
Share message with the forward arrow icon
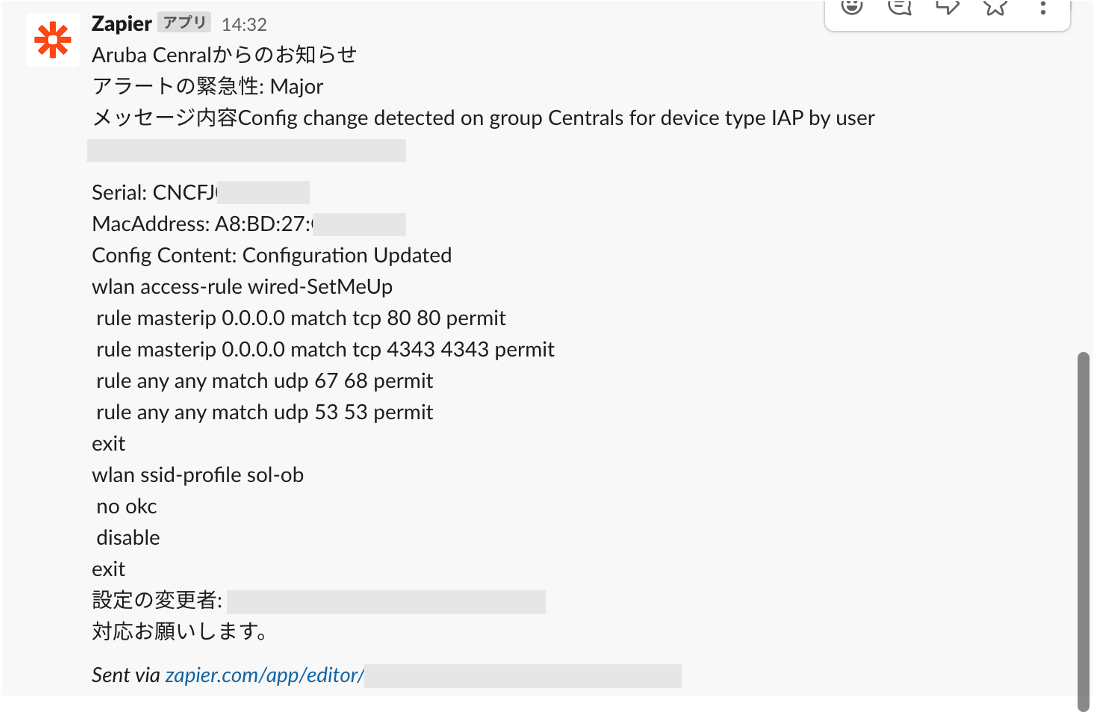[947, 7]
